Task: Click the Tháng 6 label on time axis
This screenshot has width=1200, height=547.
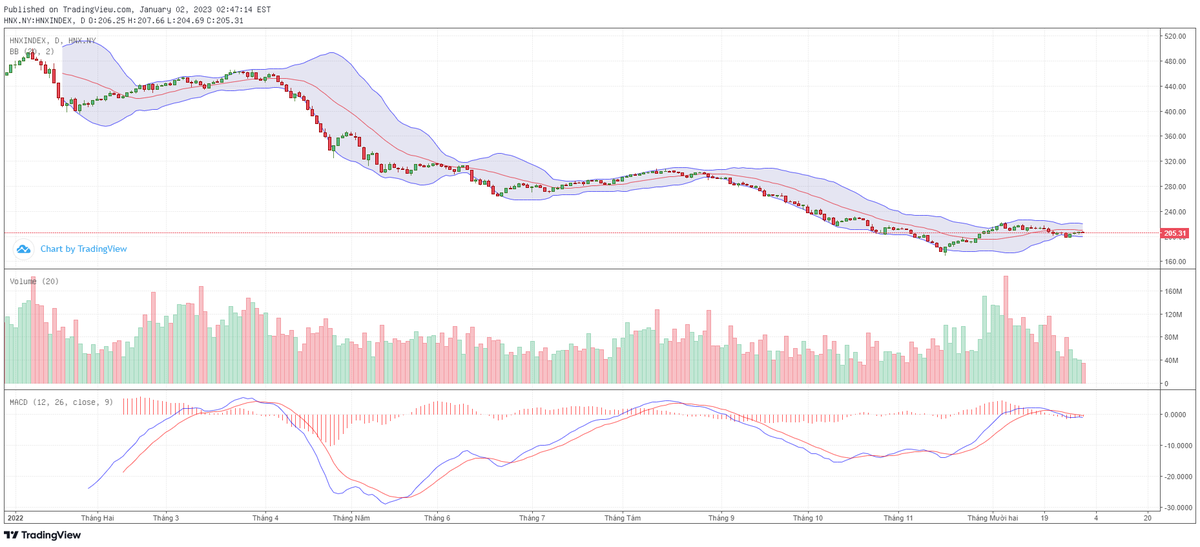Action: coord(437,518)
